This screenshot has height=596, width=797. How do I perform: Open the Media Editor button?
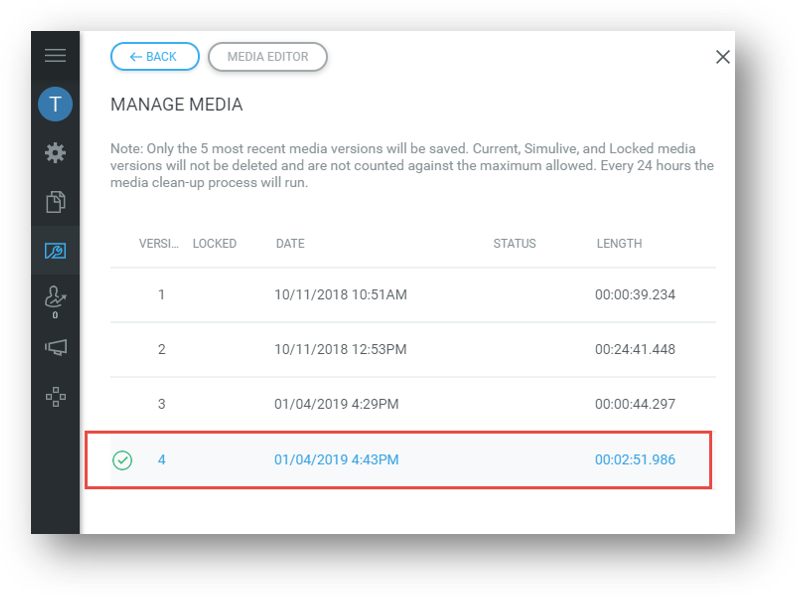[267, 56]
